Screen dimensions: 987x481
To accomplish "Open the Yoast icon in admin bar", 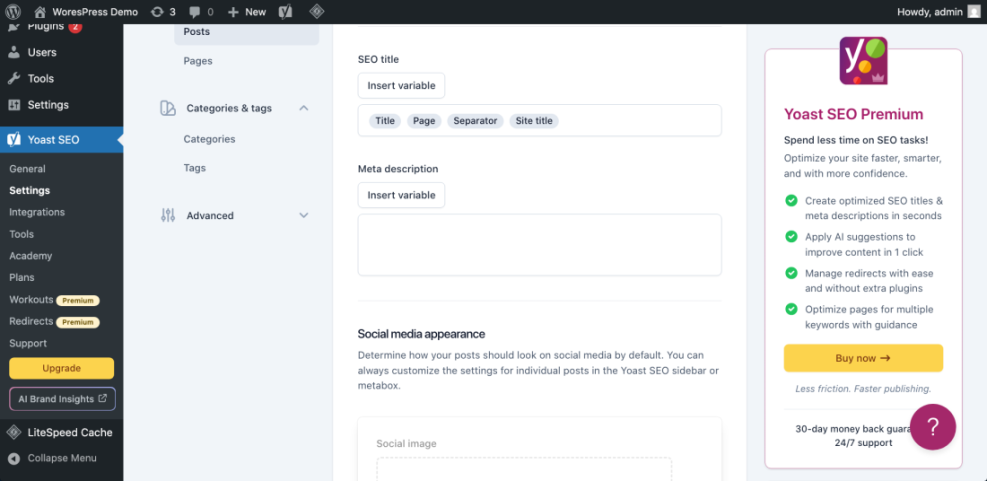I will (285, 11).
